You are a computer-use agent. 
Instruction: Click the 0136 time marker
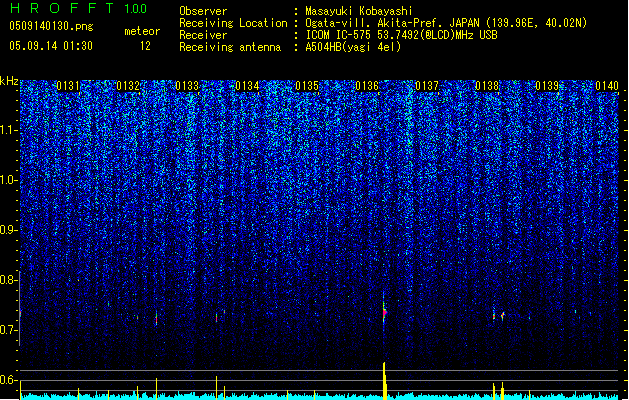(x=367, y=86)
